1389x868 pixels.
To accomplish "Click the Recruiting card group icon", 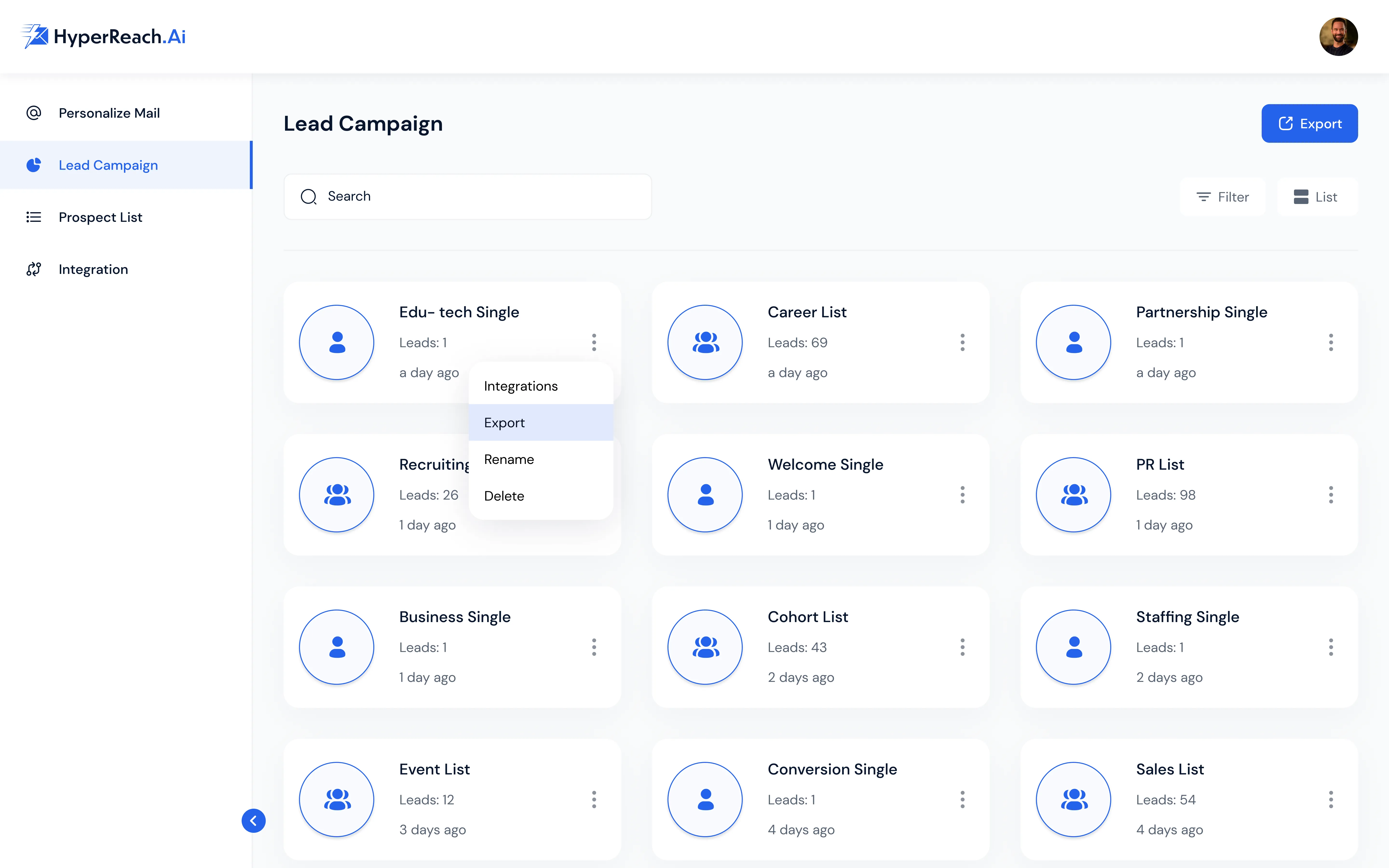I will tap(337, 494).
